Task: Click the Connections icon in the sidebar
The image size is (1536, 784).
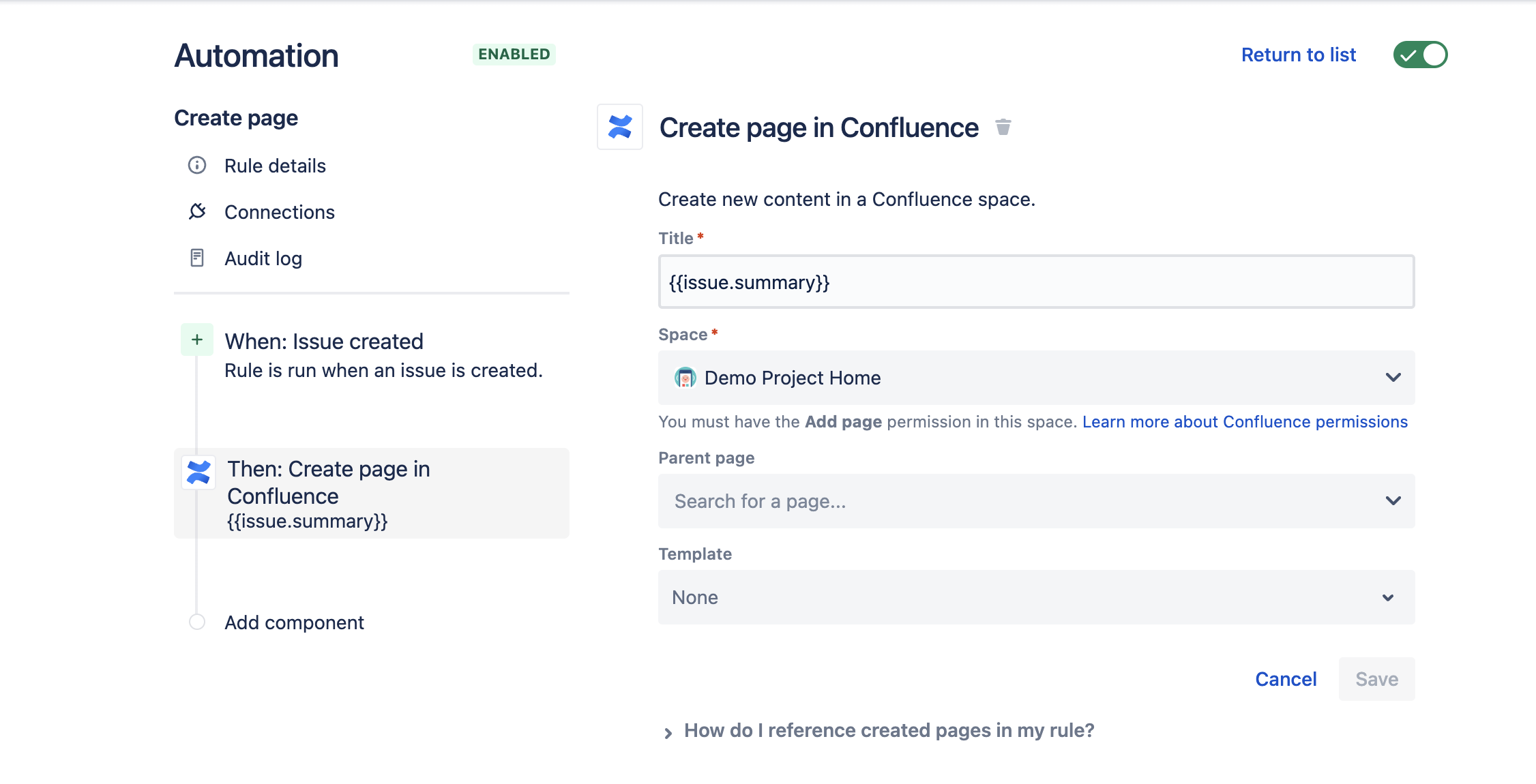Action: pos(197,211)
